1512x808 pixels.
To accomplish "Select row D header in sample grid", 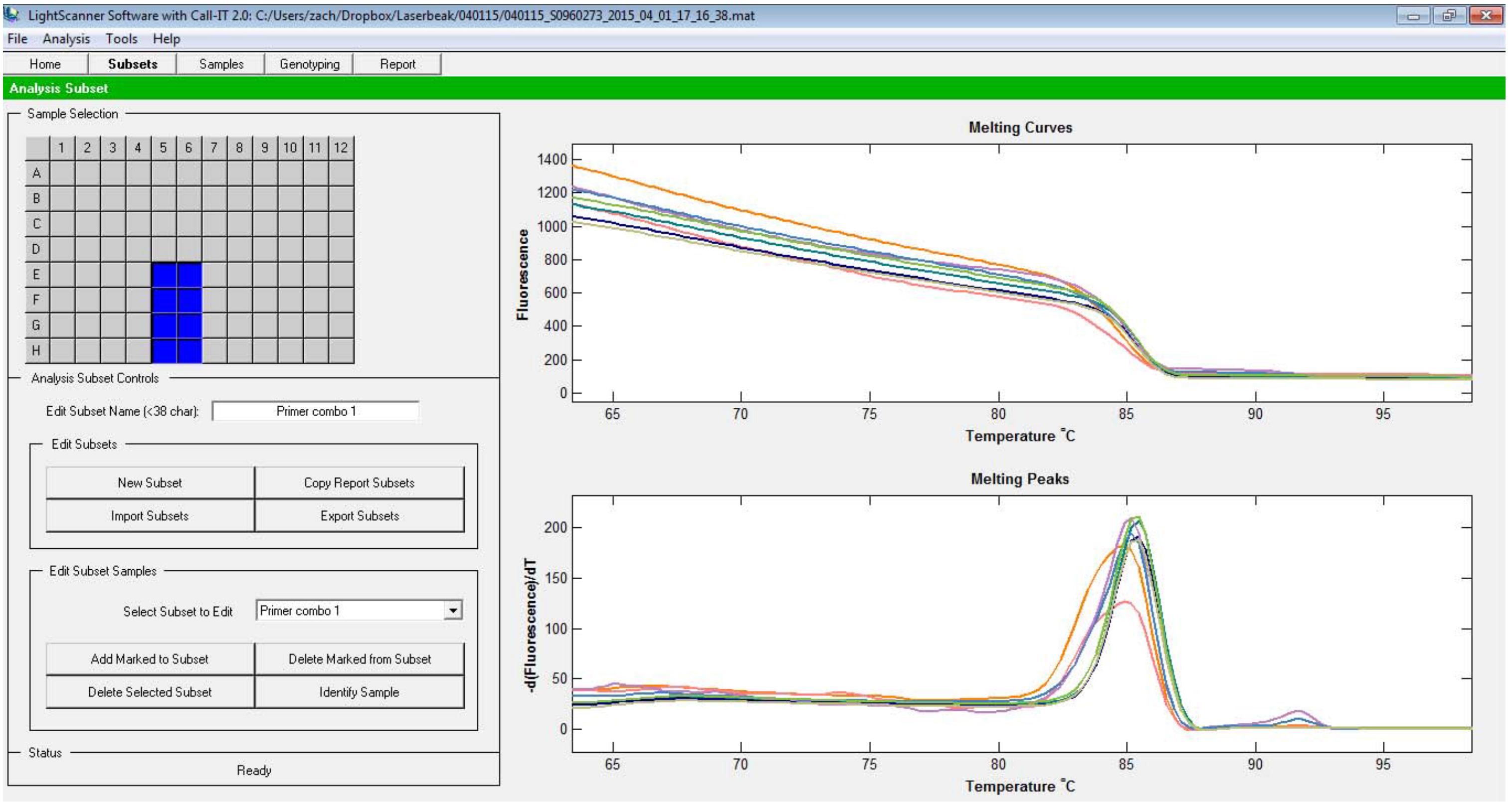I will 37,249.
